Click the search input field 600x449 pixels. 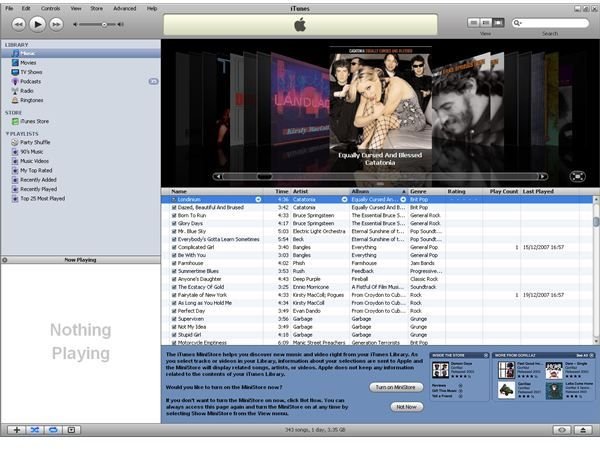[x=550, y=23]
